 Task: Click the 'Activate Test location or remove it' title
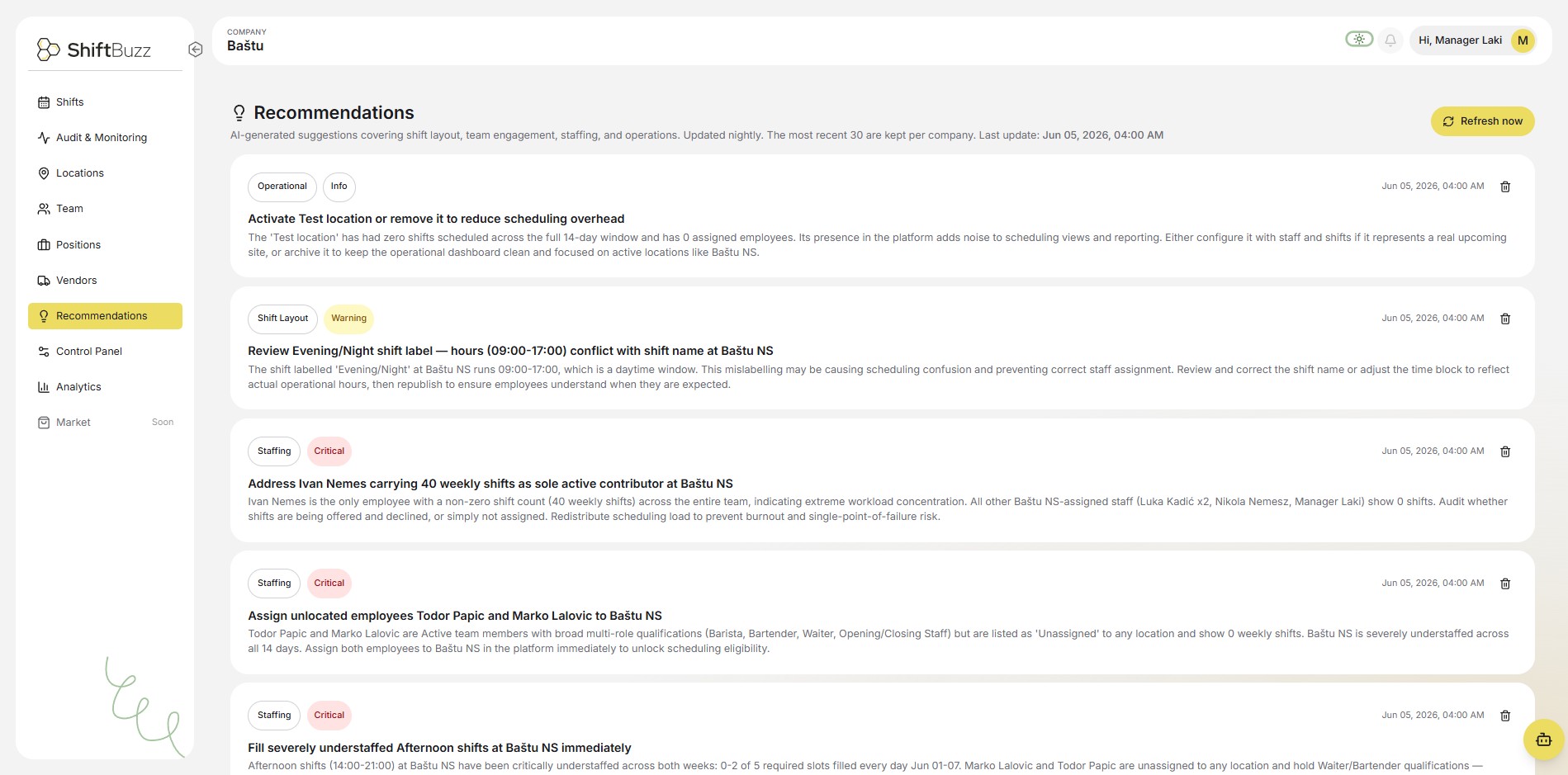tap(436, 219)
